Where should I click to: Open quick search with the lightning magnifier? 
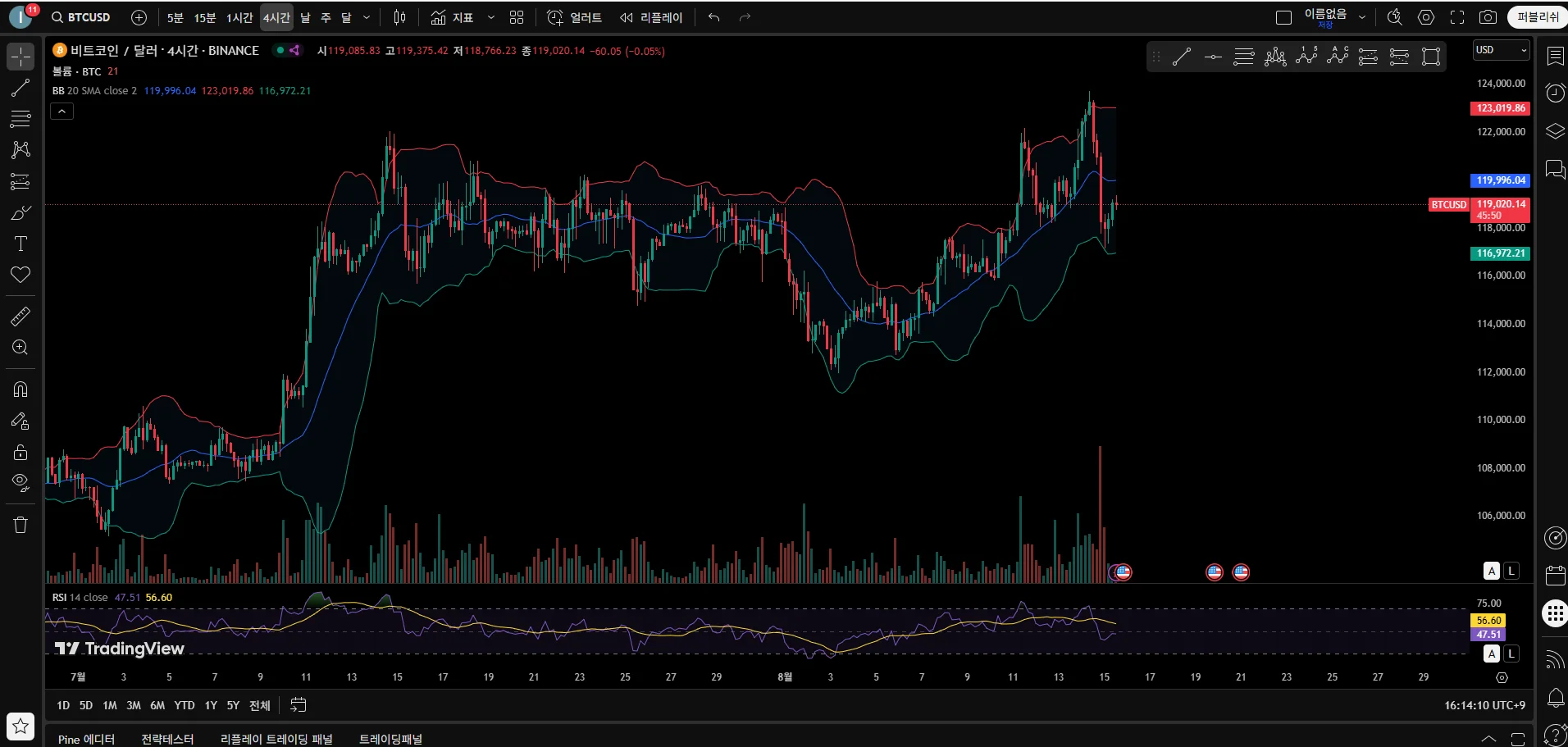click(1394, 17)
